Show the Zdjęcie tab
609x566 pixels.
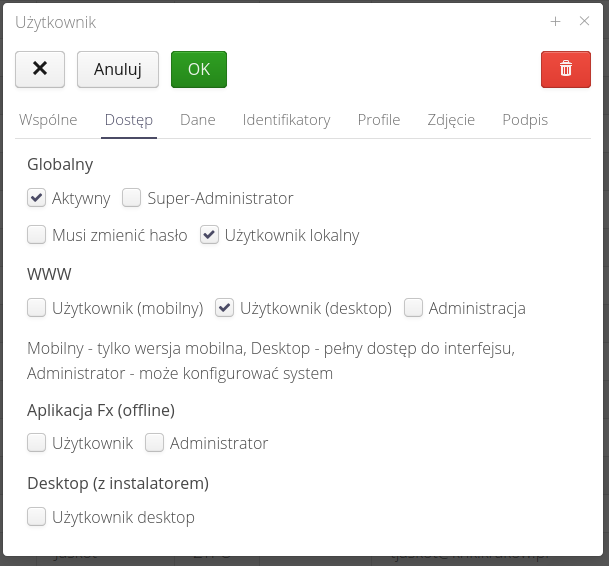pos(451,120)
